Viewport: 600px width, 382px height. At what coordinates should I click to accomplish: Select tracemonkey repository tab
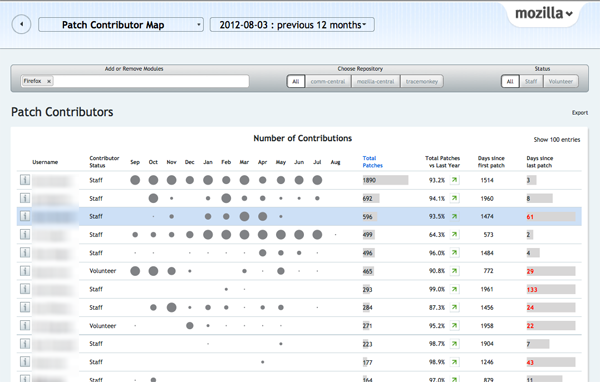[422, 81]
